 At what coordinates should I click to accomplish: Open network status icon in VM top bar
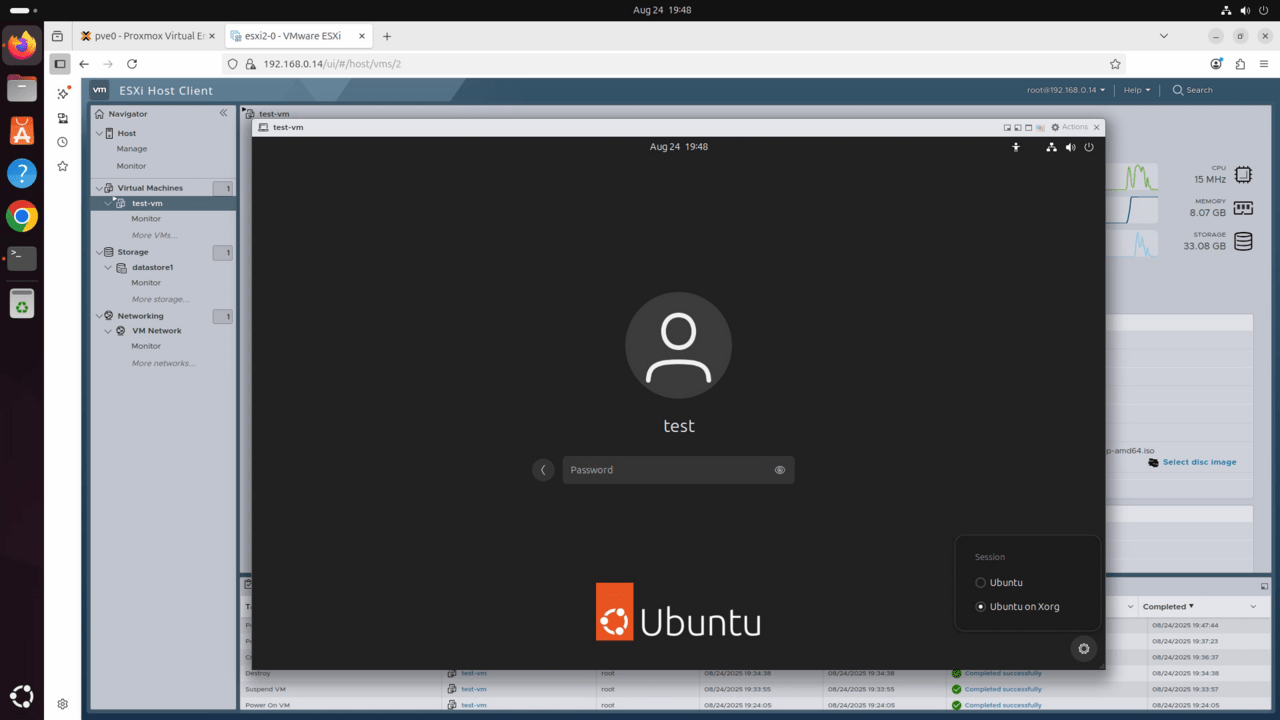point(1051,147)
